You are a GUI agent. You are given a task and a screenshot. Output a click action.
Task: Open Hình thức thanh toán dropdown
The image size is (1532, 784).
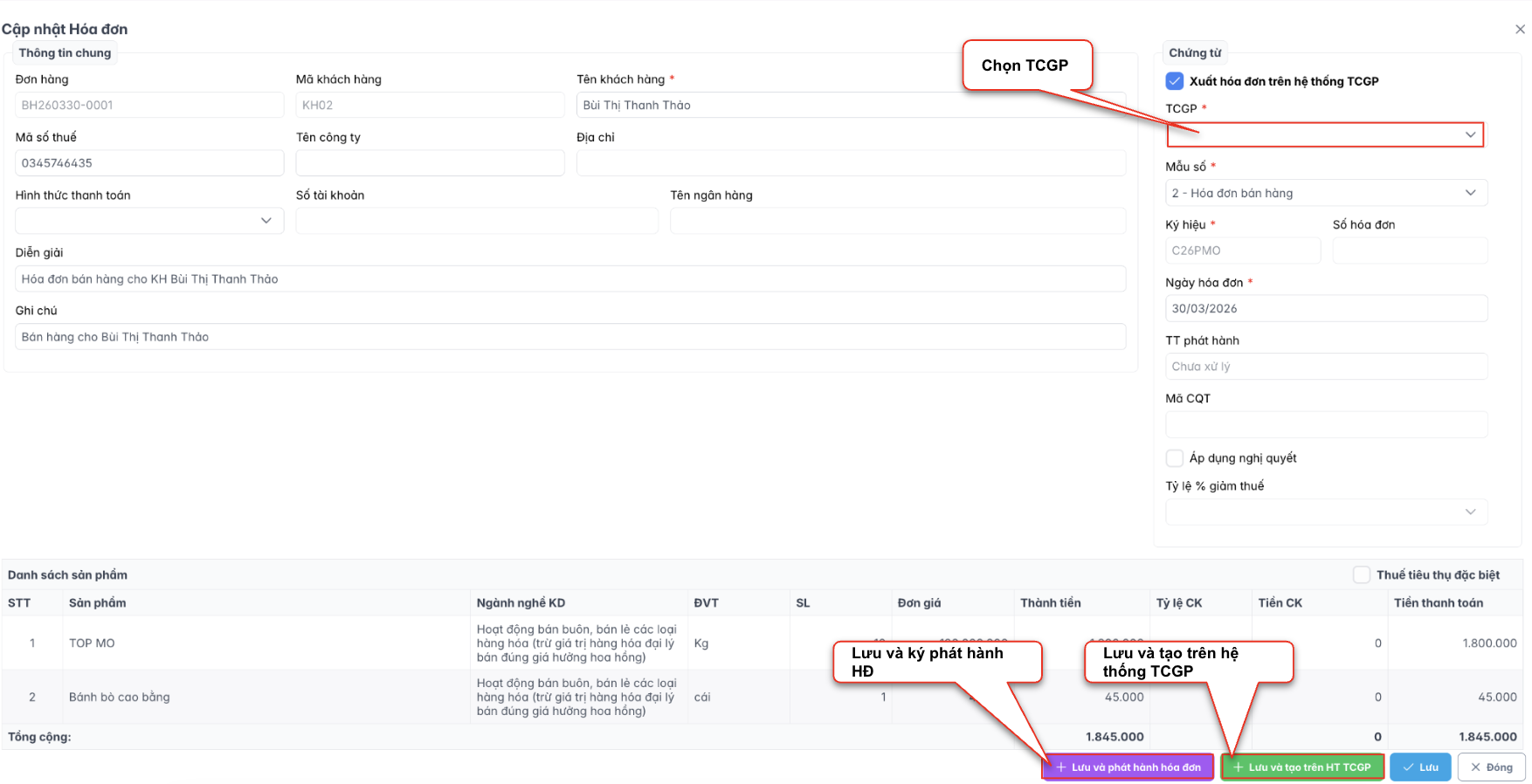click(149, 221)
